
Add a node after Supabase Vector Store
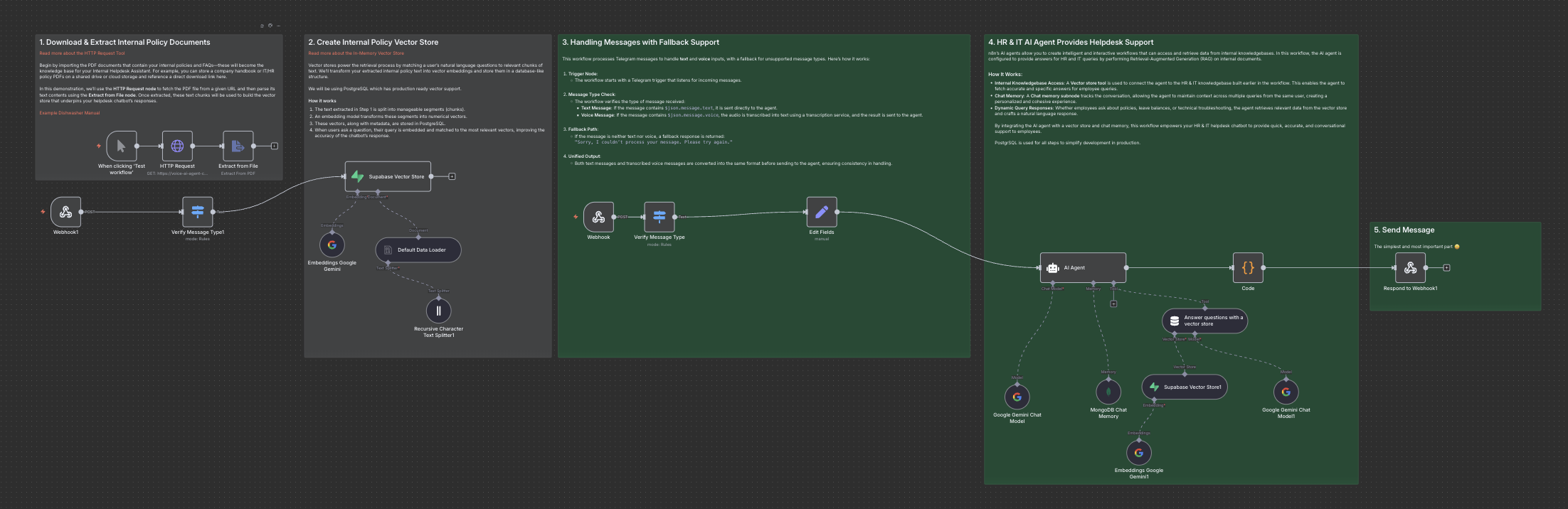pos(452,176)
